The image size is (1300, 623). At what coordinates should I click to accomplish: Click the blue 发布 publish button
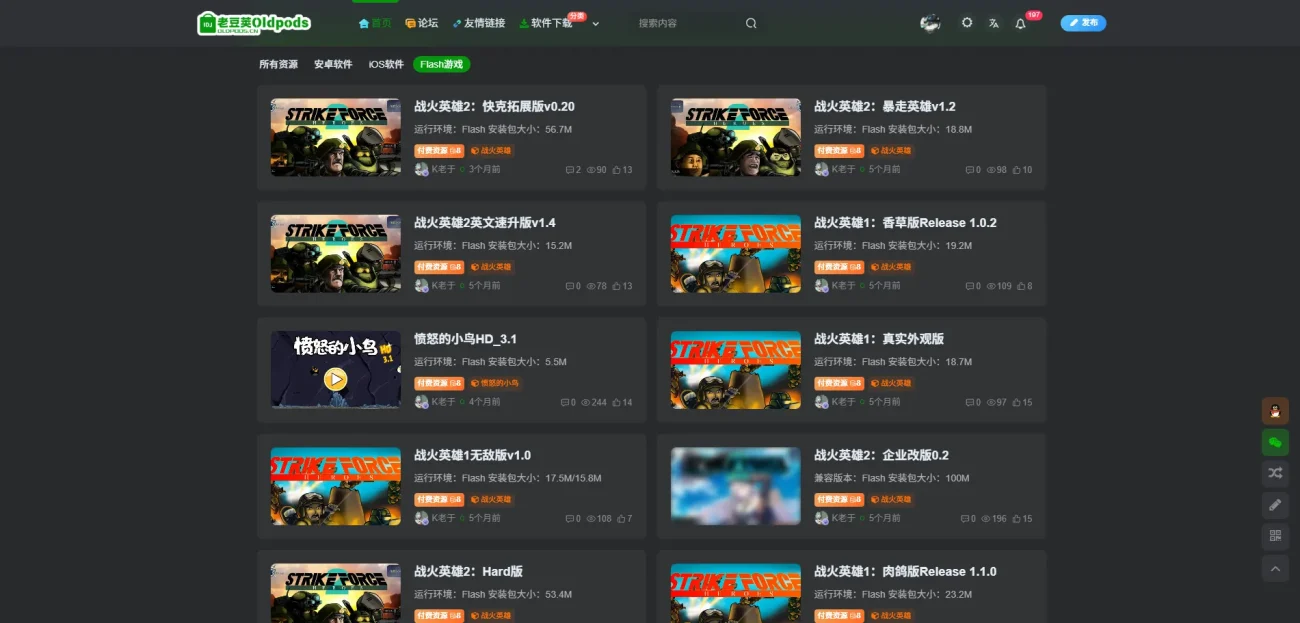[1083, 23]
